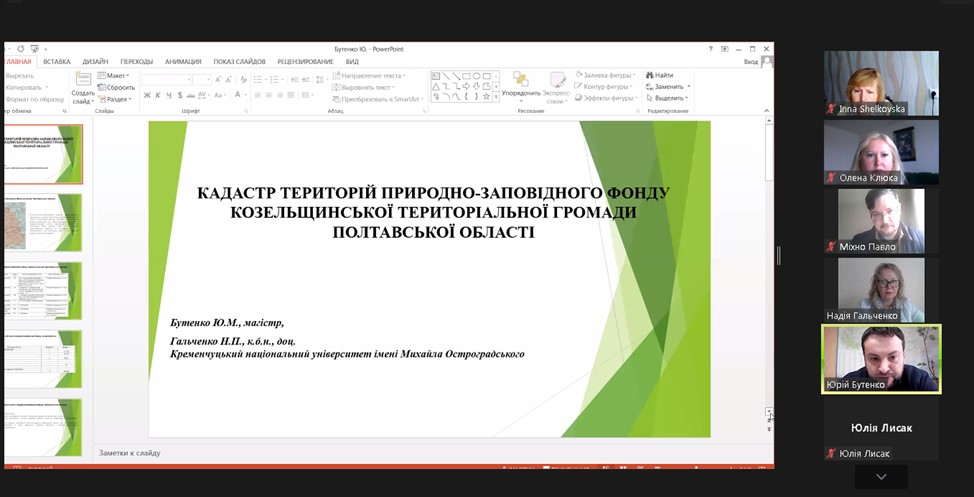Toggle Bold (Ж) formatting

tap(147, 95)
